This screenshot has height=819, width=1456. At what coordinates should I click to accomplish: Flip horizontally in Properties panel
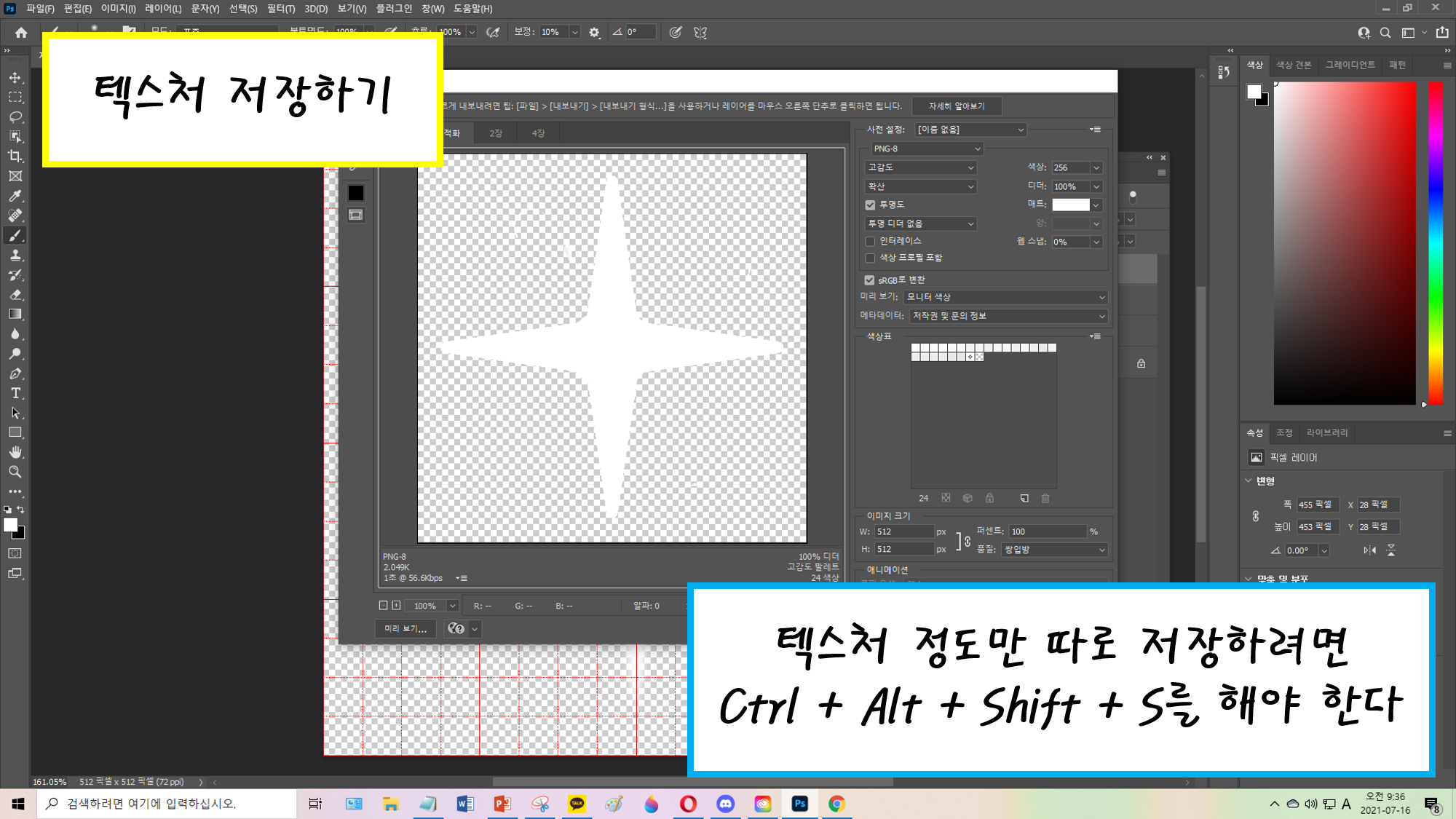[1369, 550]
